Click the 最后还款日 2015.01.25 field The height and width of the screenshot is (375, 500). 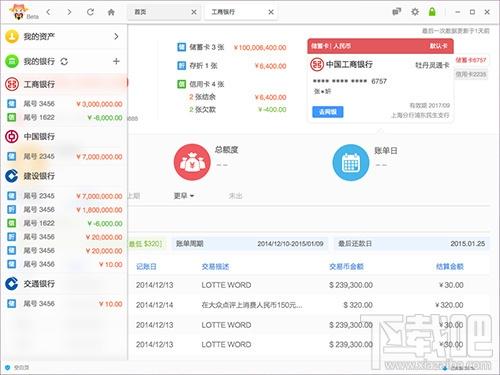tap(411, 244)
